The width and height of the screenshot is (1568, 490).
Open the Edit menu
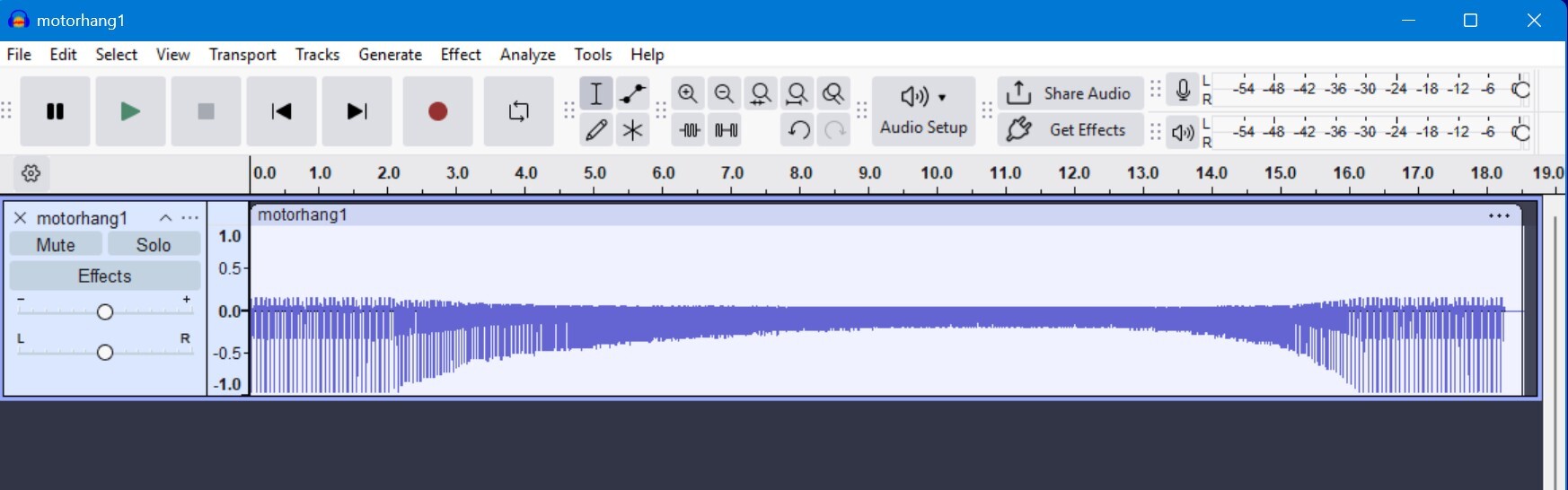(x=63, y=55)
